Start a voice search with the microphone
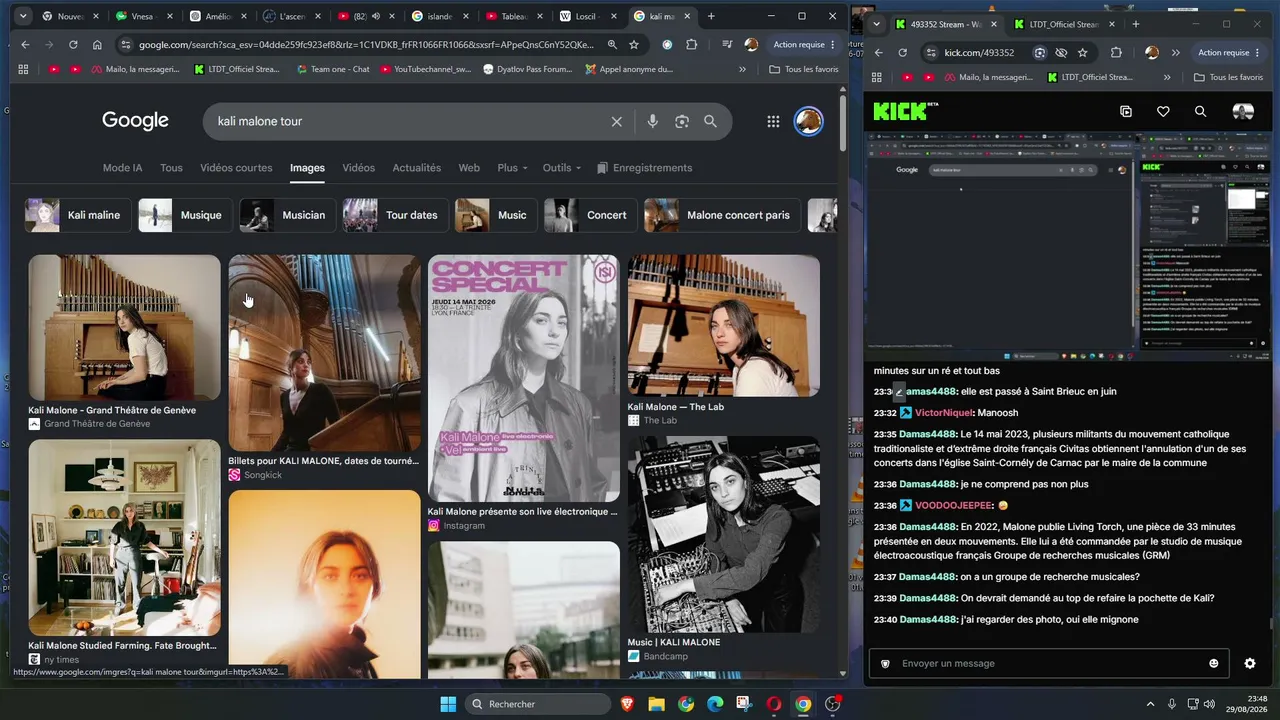 (x=652, y=121)
